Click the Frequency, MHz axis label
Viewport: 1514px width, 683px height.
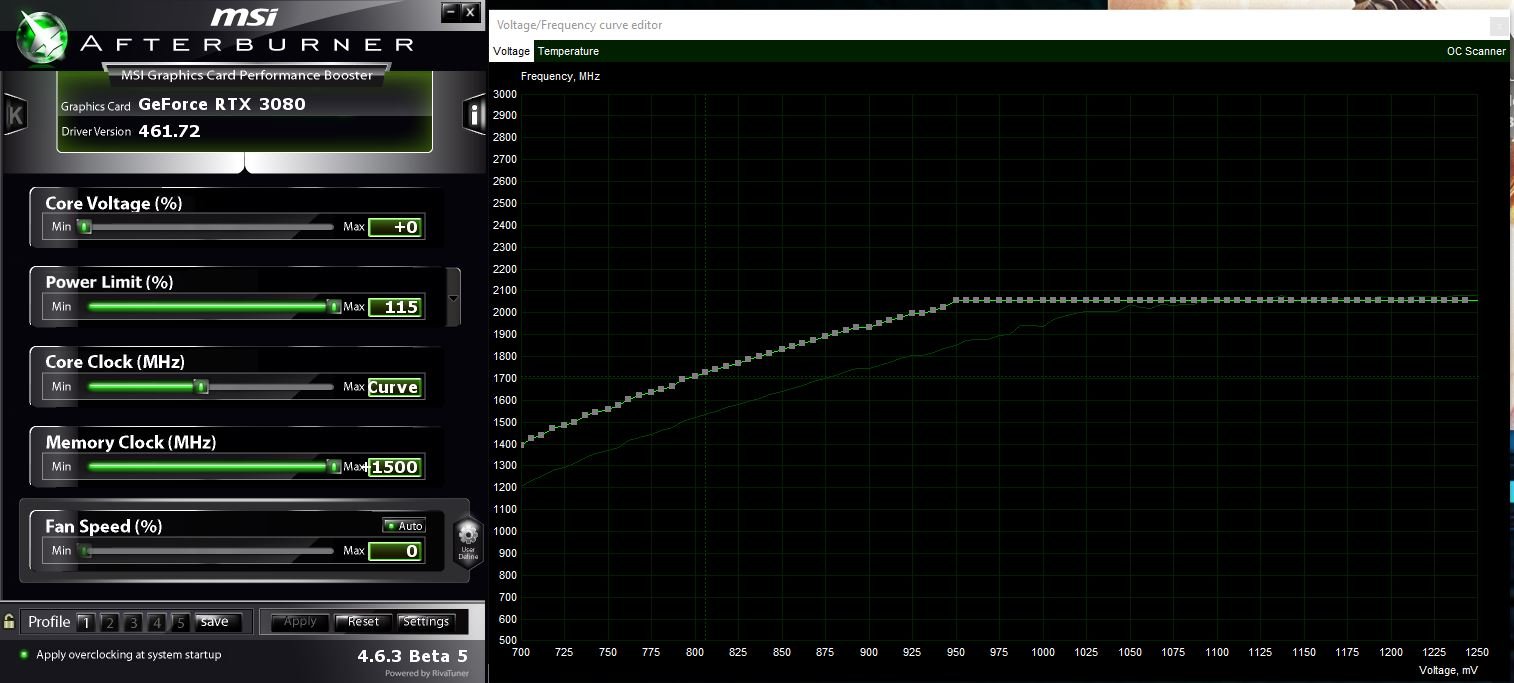point(560,76)
